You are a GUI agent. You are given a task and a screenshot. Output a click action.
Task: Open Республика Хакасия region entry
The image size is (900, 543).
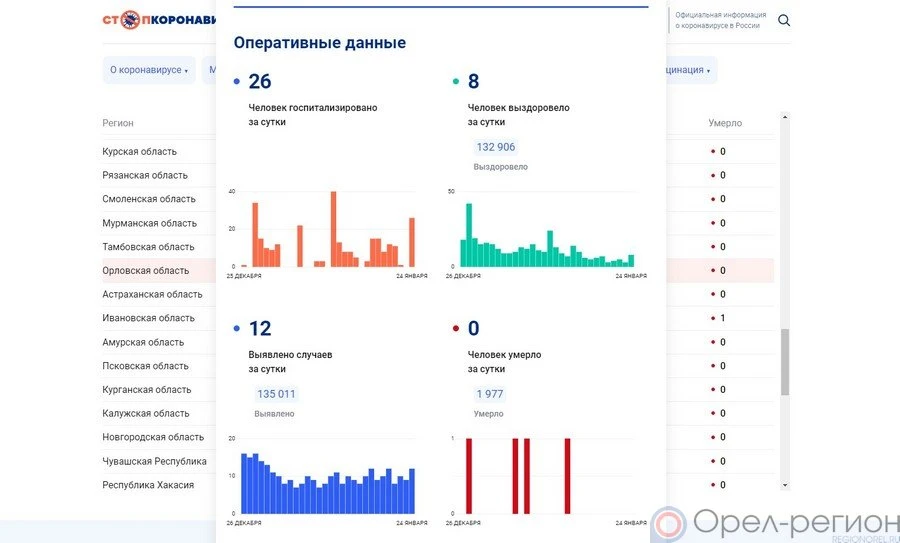[x=148, y=485]
